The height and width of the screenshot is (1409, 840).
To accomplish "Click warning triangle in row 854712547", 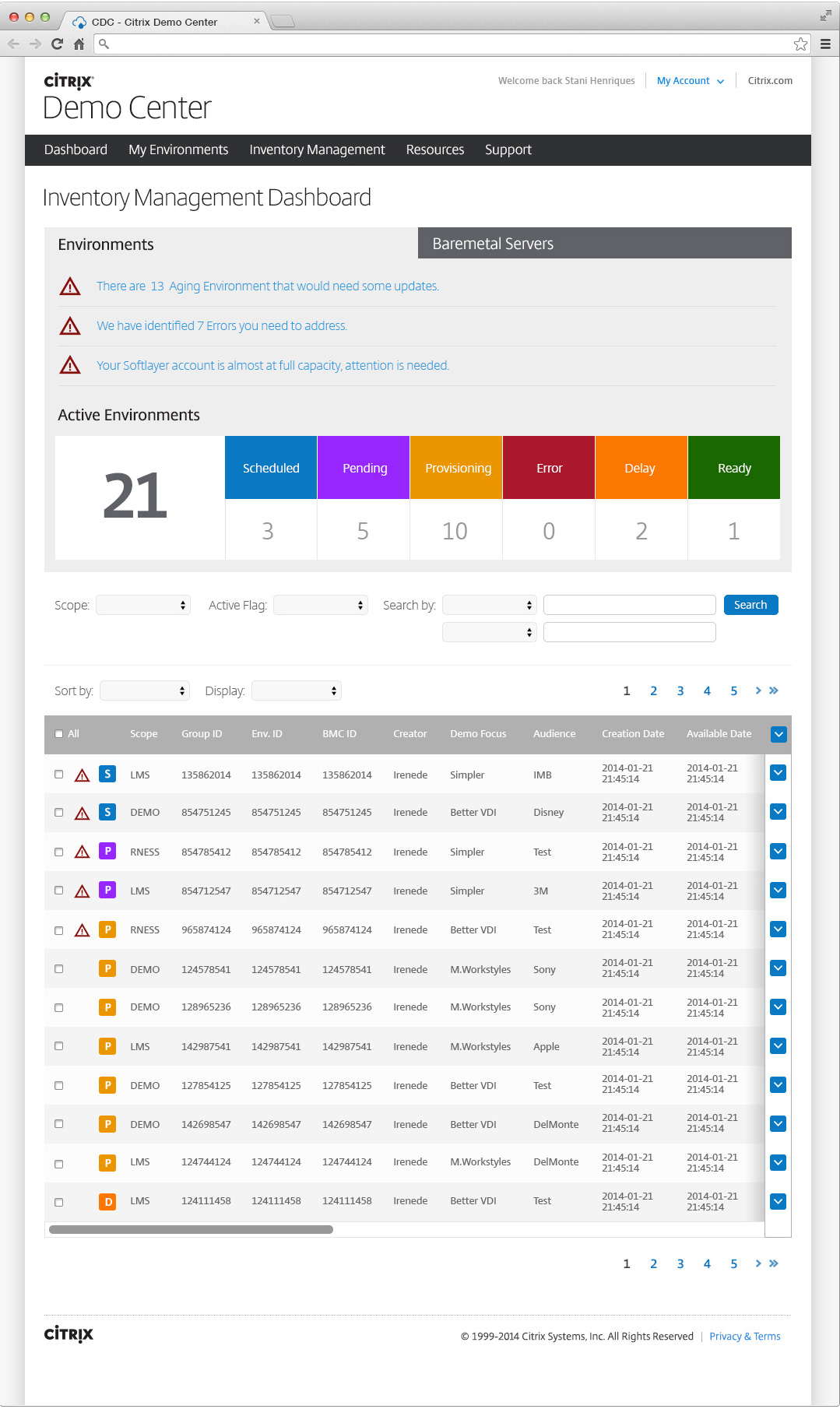I will pos(82,891).
